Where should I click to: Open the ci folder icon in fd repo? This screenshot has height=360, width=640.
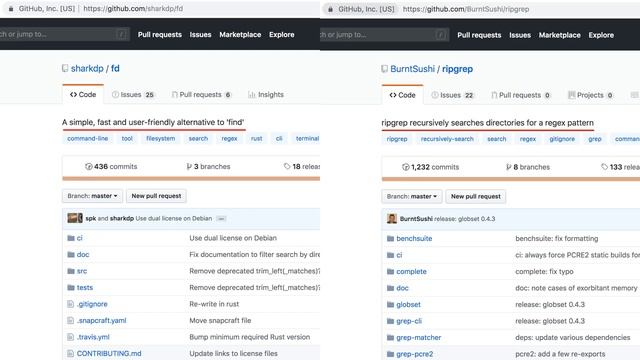point(71,238)
